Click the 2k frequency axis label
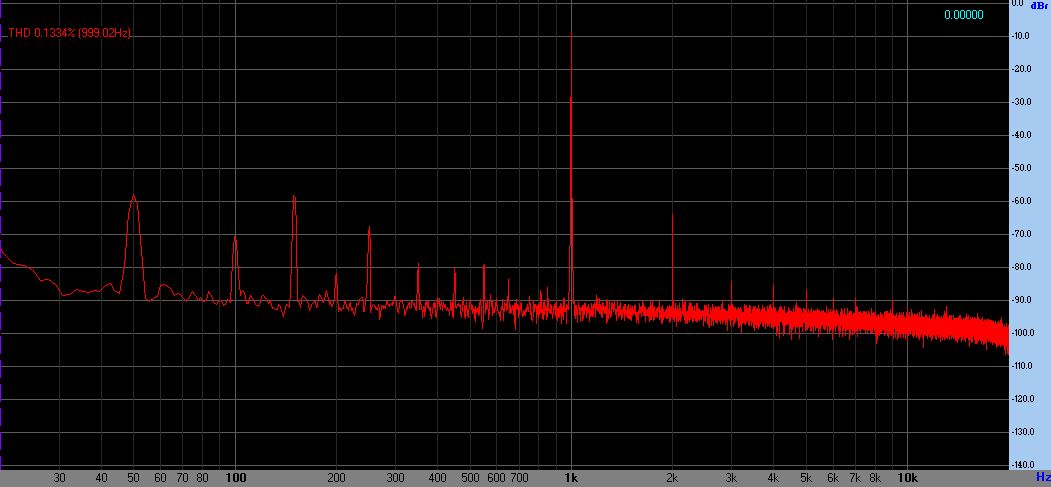The image size is (1051, 487). pos(672,478)
